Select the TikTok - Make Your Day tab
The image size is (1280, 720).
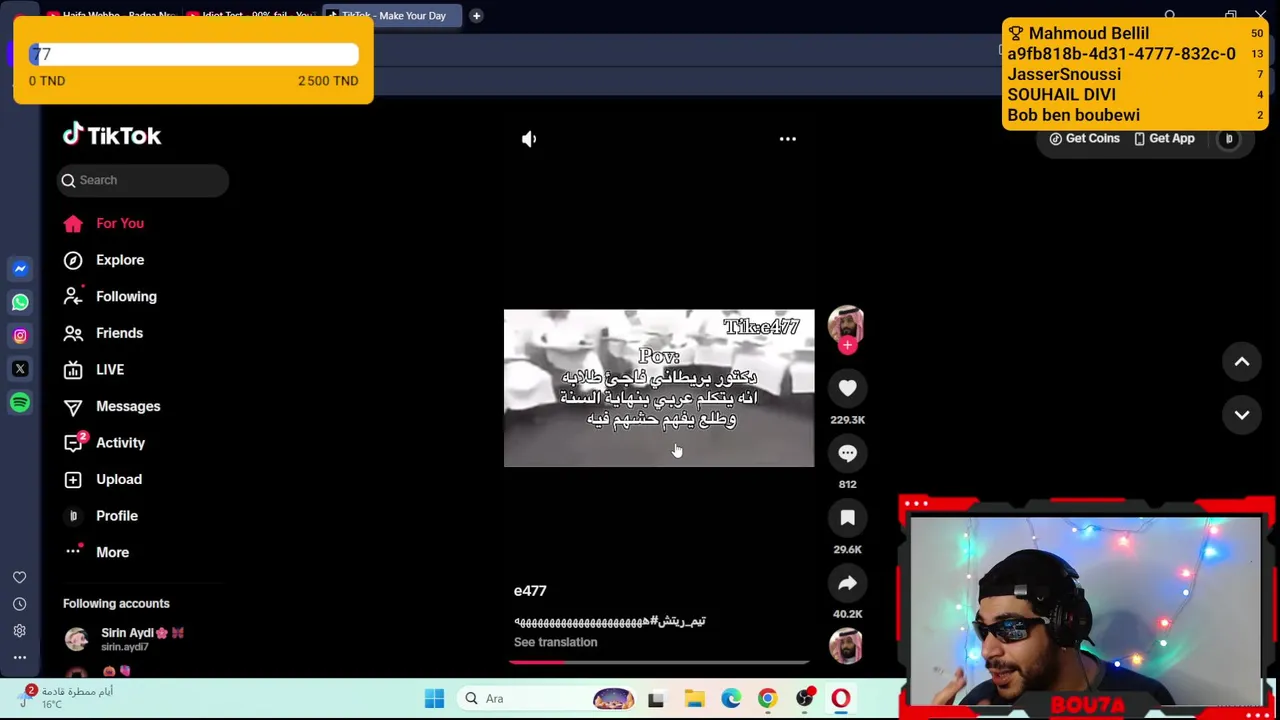pos(390,15)
